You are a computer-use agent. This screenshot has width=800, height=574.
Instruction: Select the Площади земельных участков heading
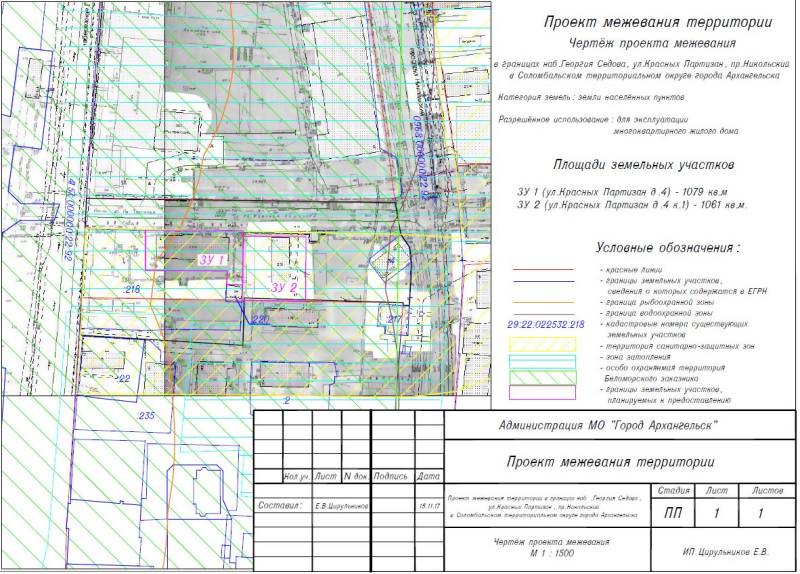643,164
